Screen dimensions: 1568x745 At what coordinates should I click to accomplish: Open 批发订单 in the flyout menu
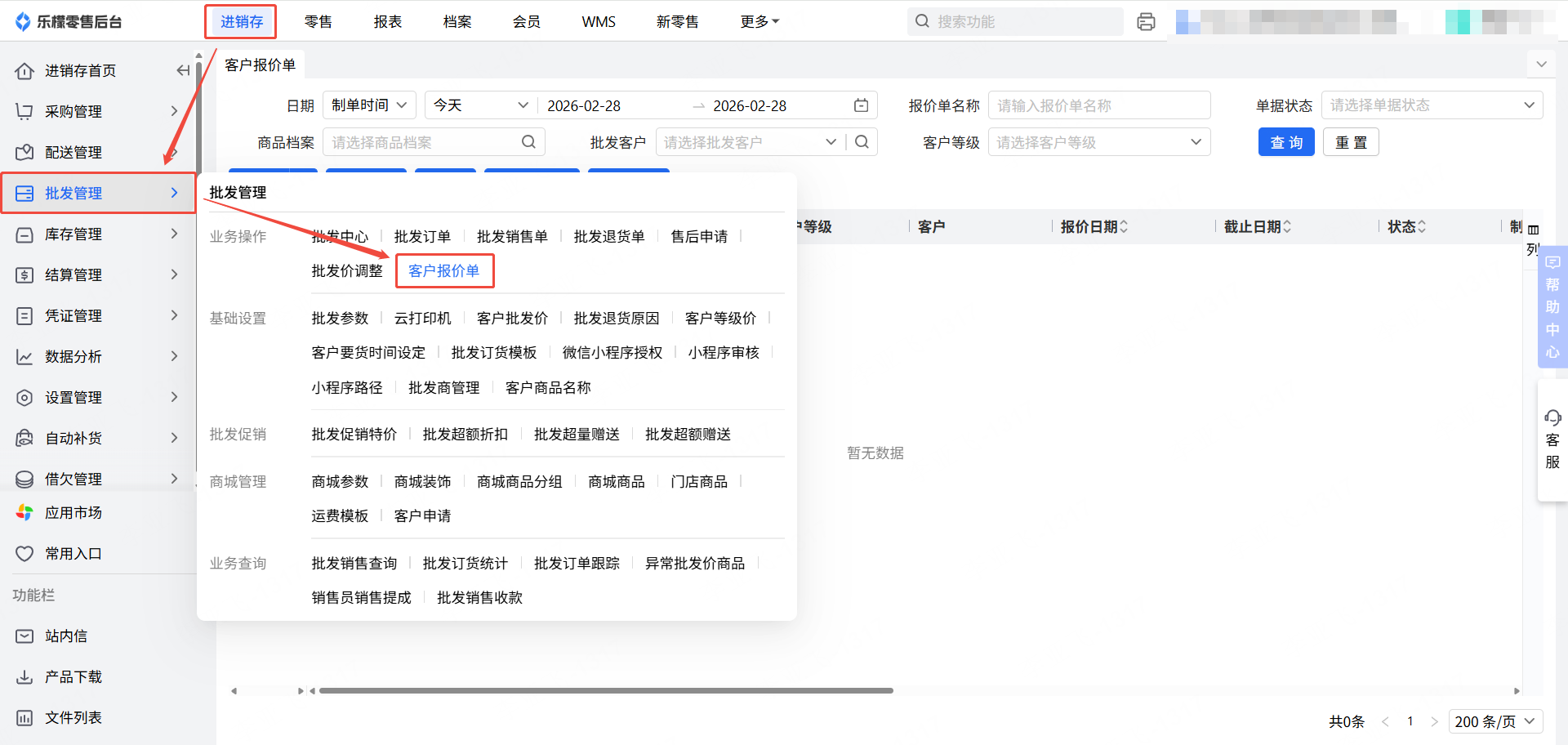(422, 237)
